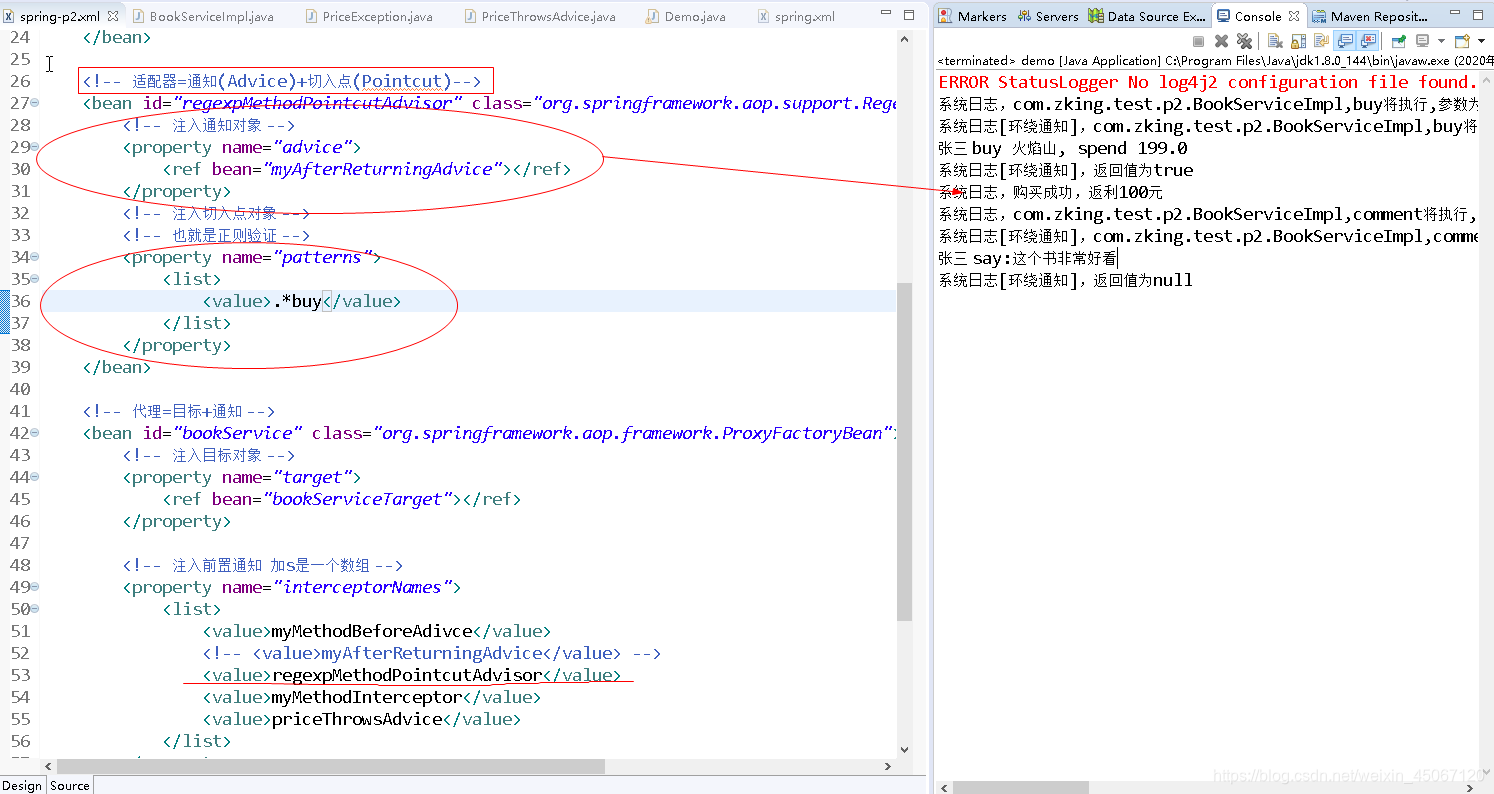Image resolution: width=1494 pixels, height=794 pixels.
Task: Collapse the property fold at line 29
Action: point(35,147)
